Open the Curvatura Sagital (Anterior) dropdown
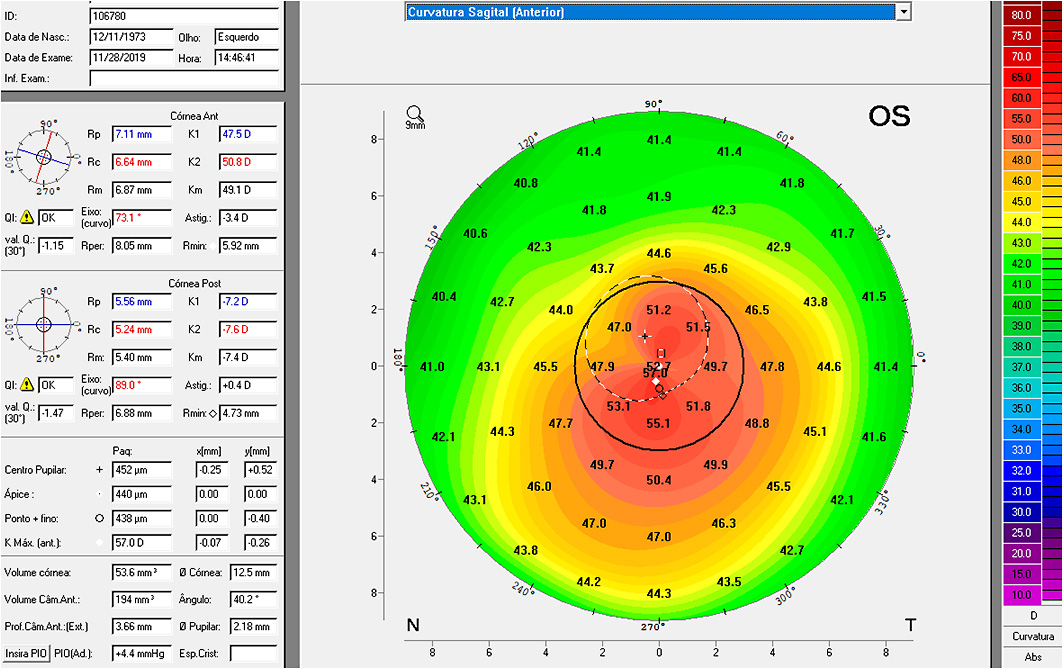Viewport: 1063px width, 669px height. click(903, 12)
